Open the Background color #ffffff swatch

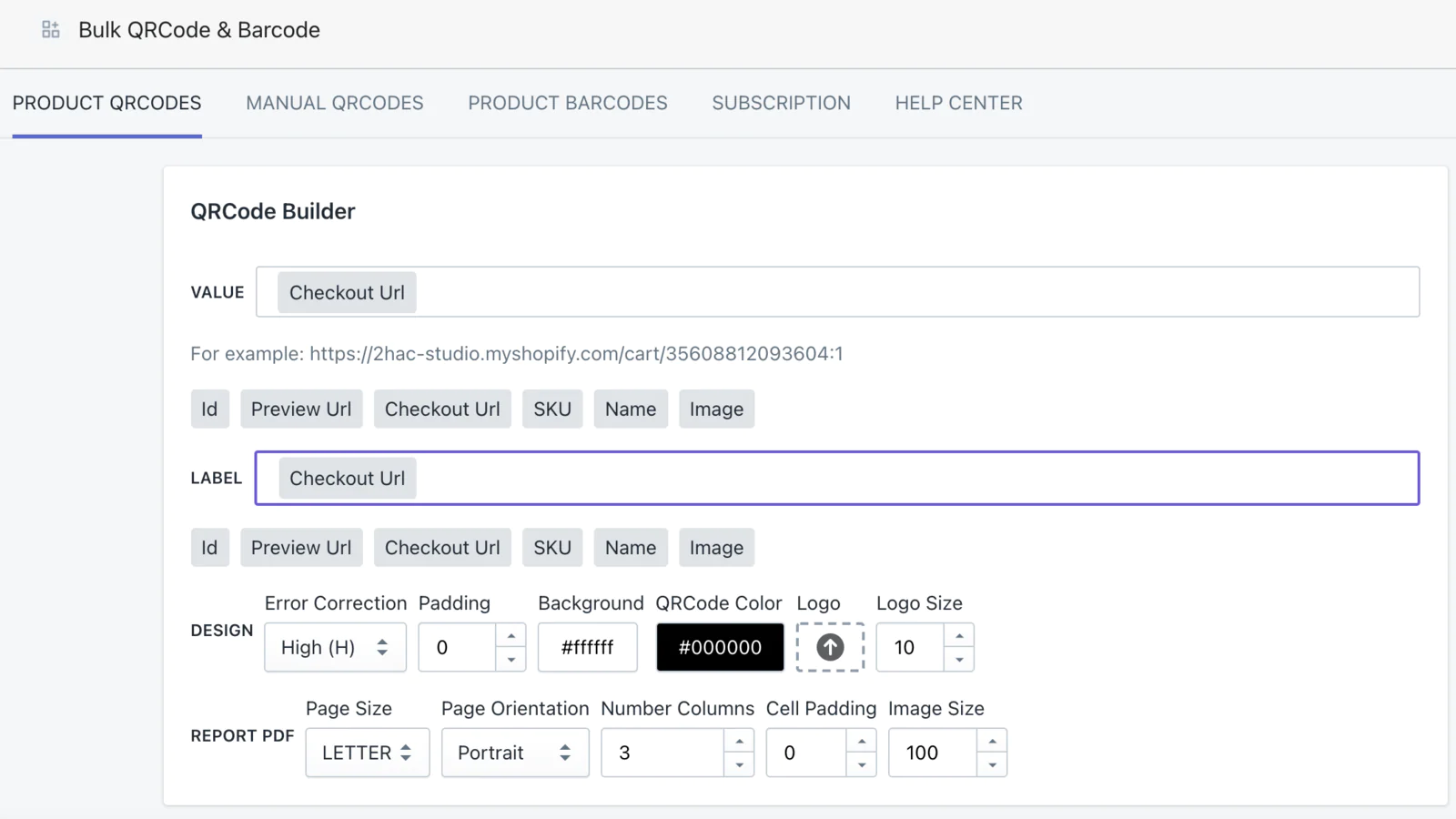coord(587,647)
